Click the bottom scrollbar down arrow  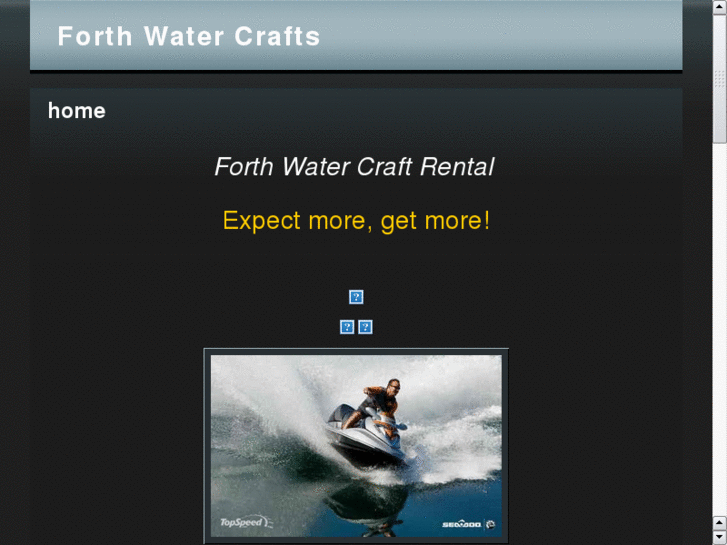coord(720,538)
